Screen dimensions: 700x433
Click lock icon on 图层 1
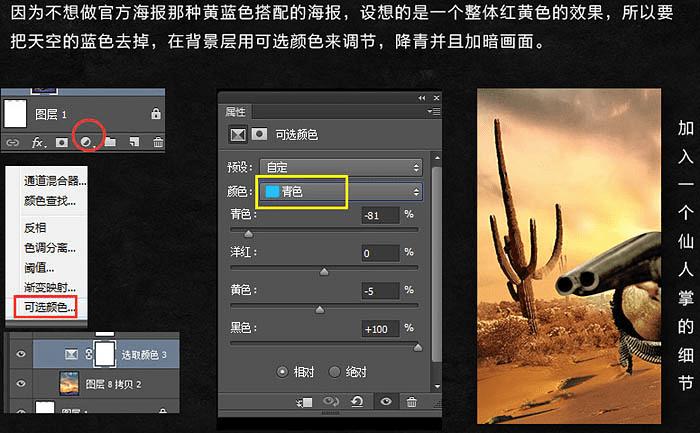click(156, 113)
